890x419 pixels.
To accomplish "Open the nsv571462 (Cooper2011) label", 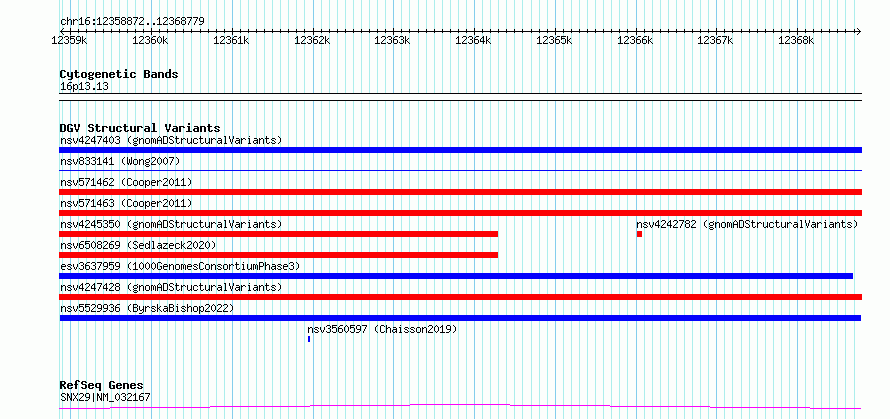I will [x=126, y=182].
